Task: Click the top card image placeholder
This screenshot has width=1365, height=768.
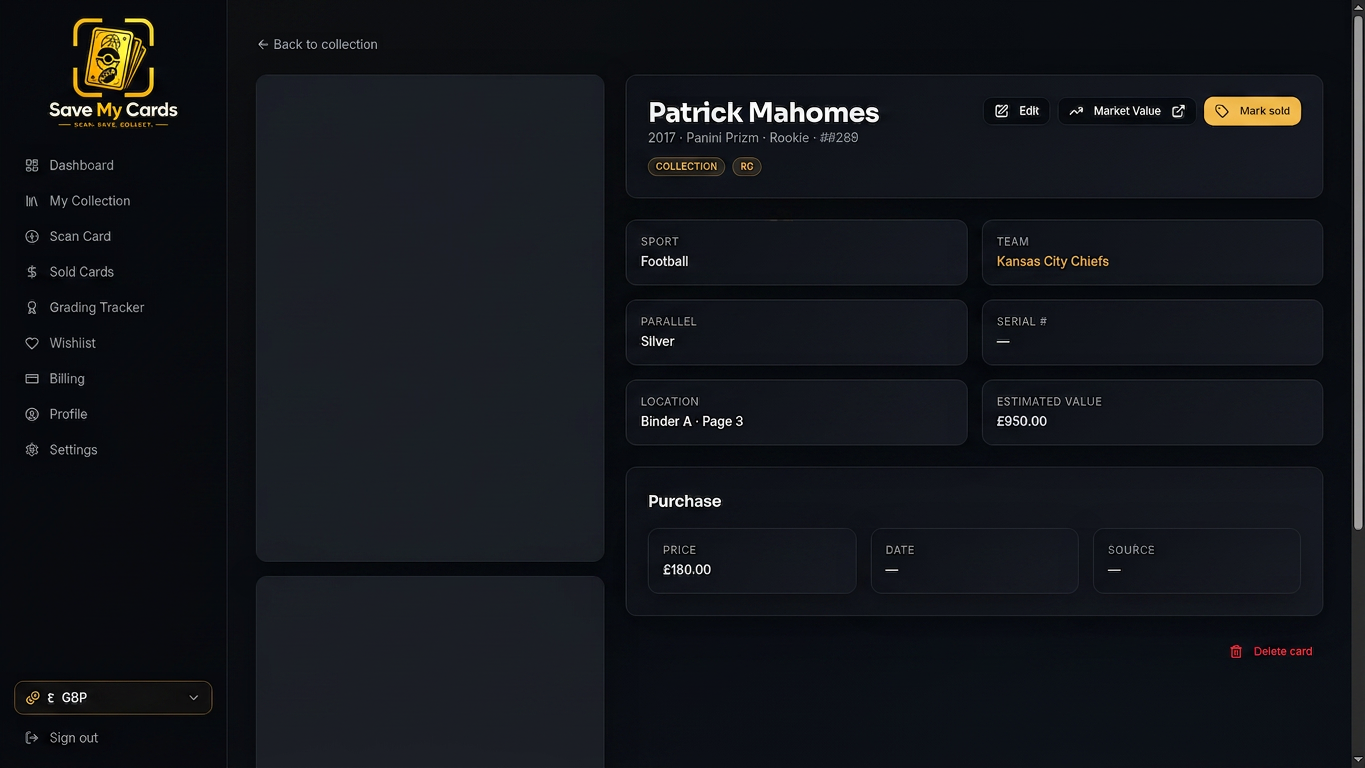Action: tap(430, 318)
